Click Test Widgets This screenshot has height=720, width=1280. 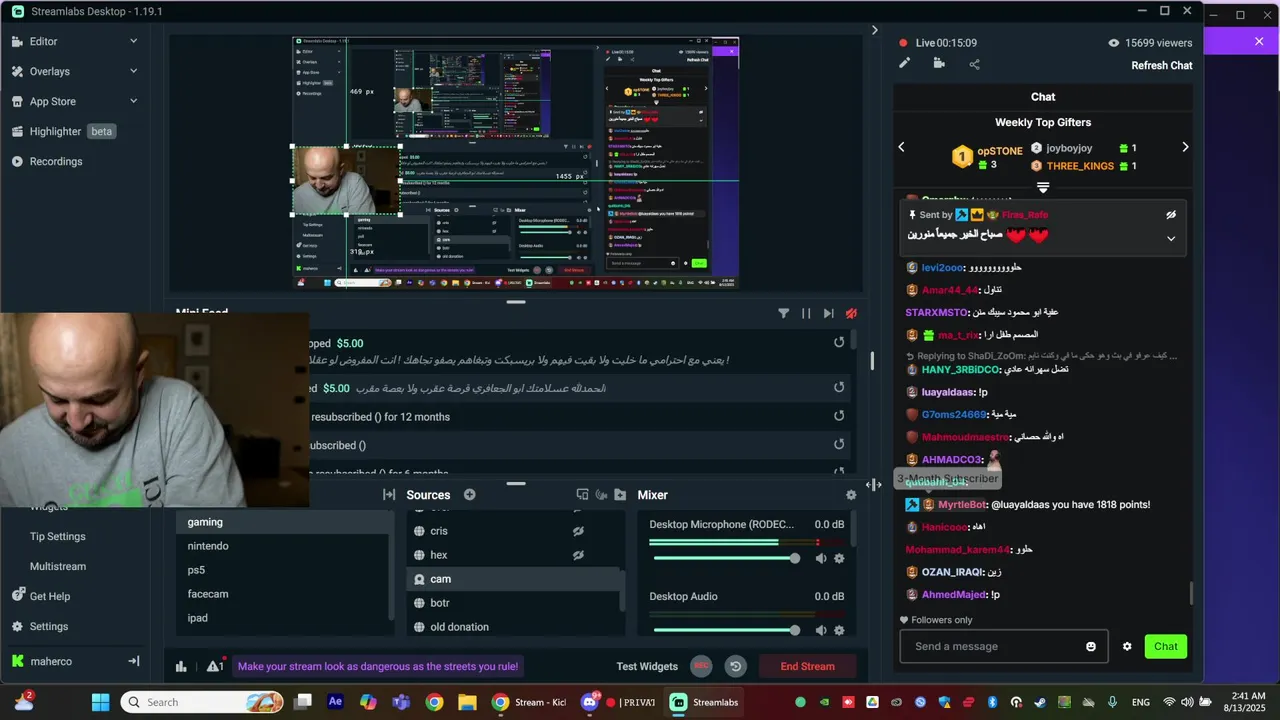point(647,666)
